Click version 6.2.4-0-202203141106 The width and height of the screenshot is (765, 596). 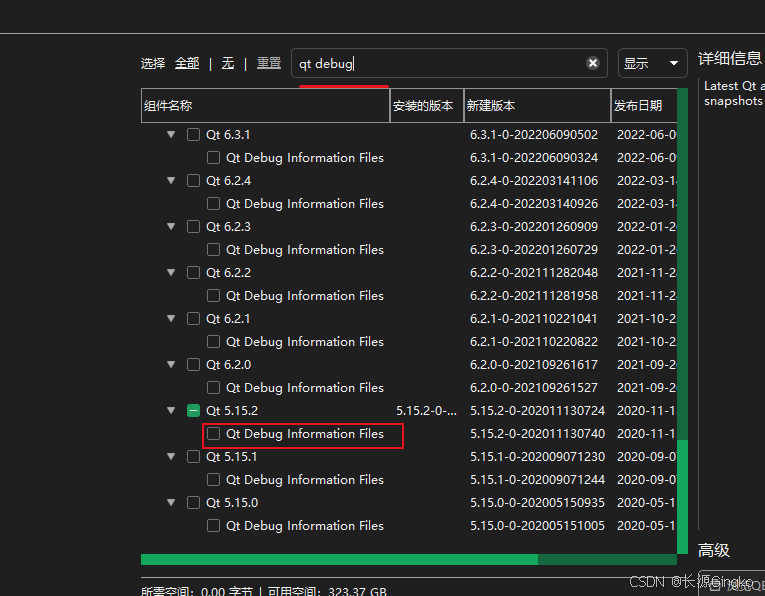(x=534, y=180)
